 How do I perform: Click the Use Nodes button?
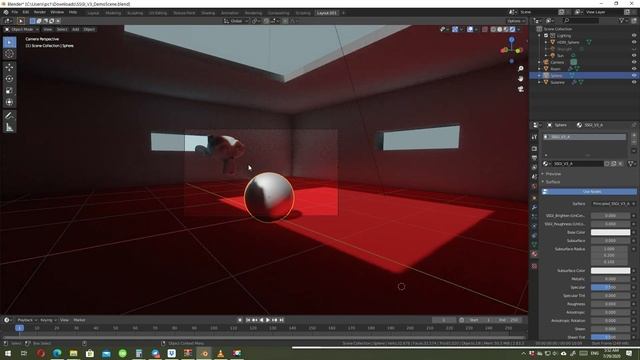pos(589,191)
